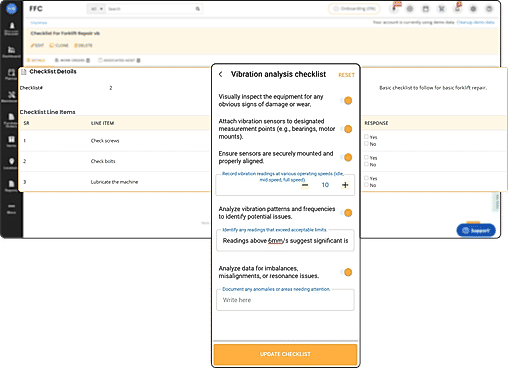Check Yes for Lubricate the machine row
508x368 pixels.
[366, 178]
